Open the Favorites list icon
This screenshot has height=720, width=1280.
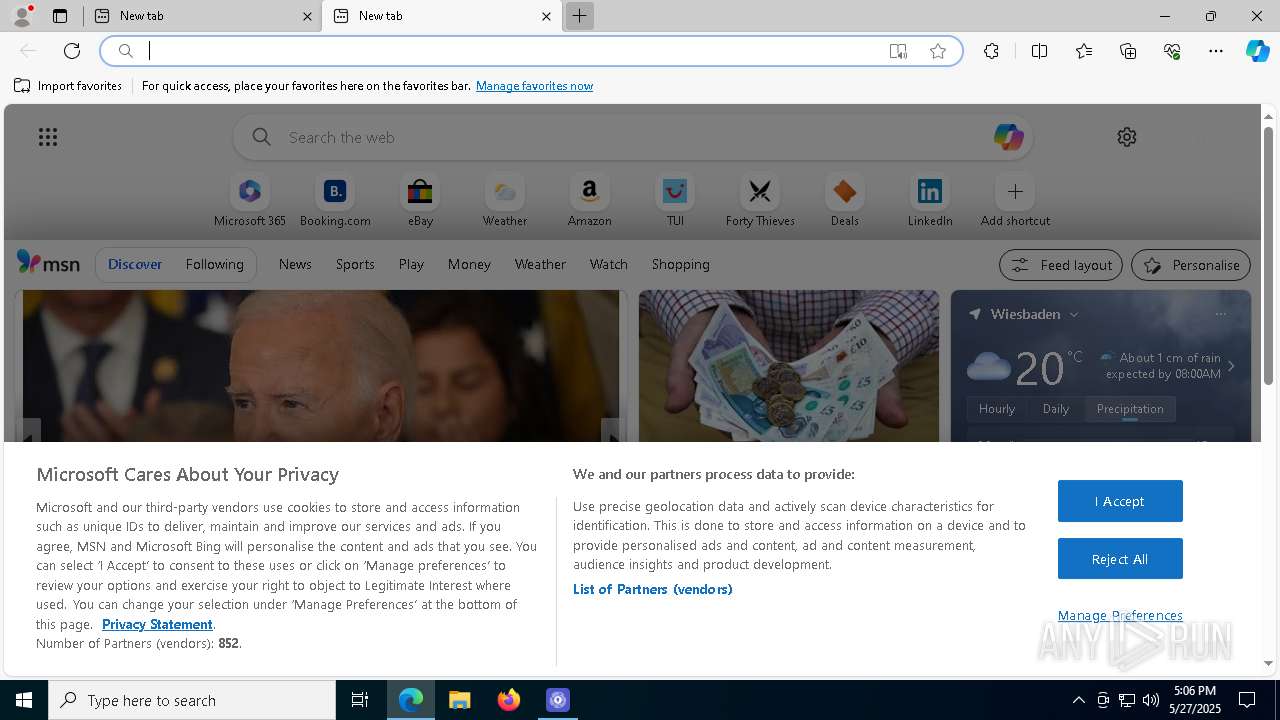[1084, 51]
